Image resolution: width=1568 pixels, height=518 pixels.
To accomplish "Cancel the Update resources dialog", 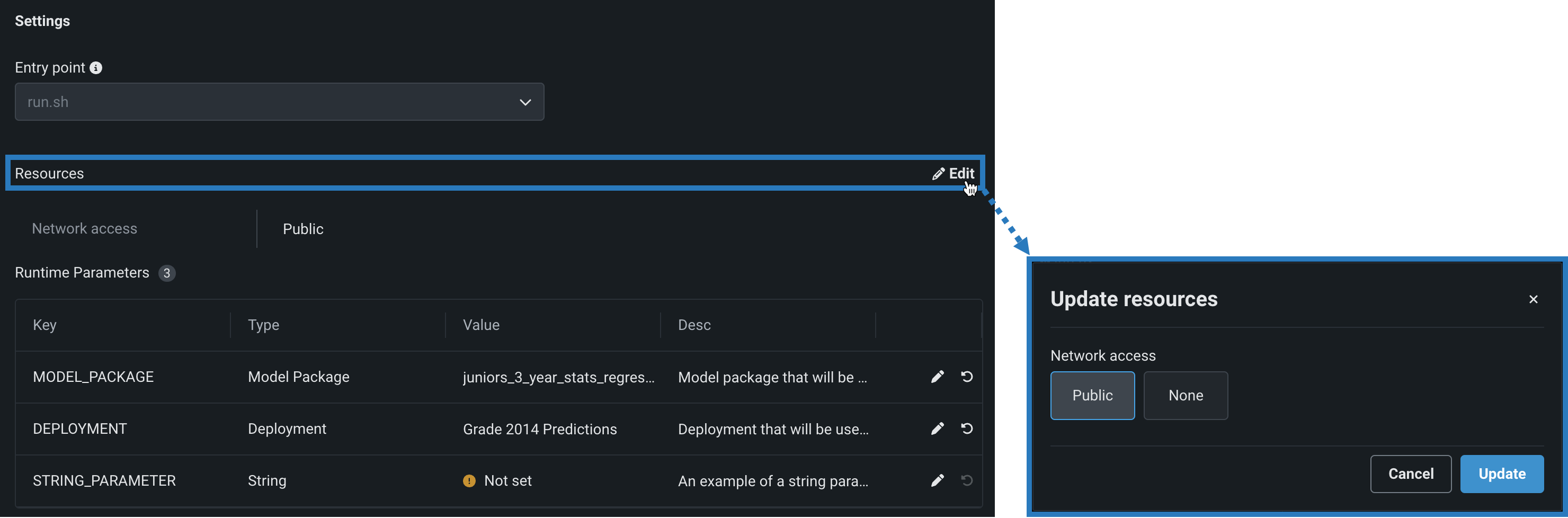I will pyautogui.click(x=1410, y=474).
